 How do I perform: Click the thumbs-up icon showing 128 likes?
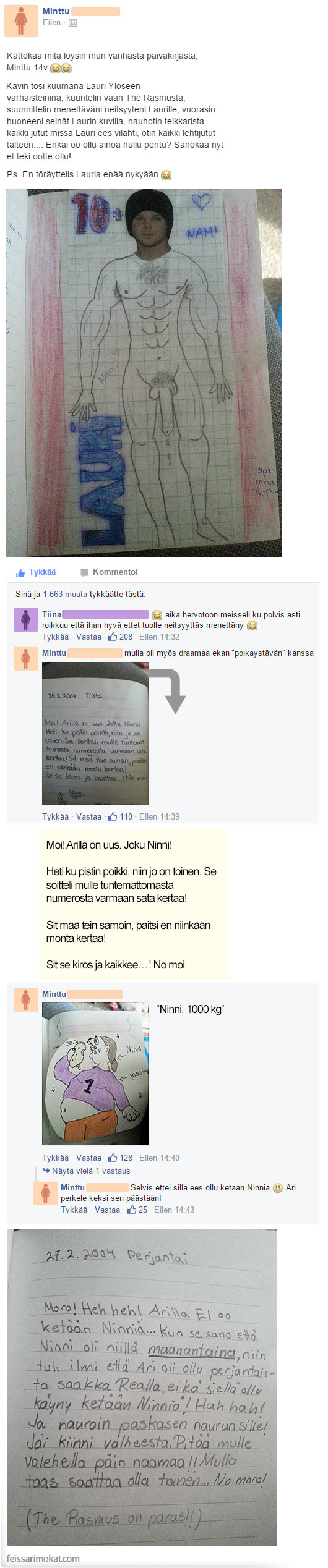tap(113, 1158)
